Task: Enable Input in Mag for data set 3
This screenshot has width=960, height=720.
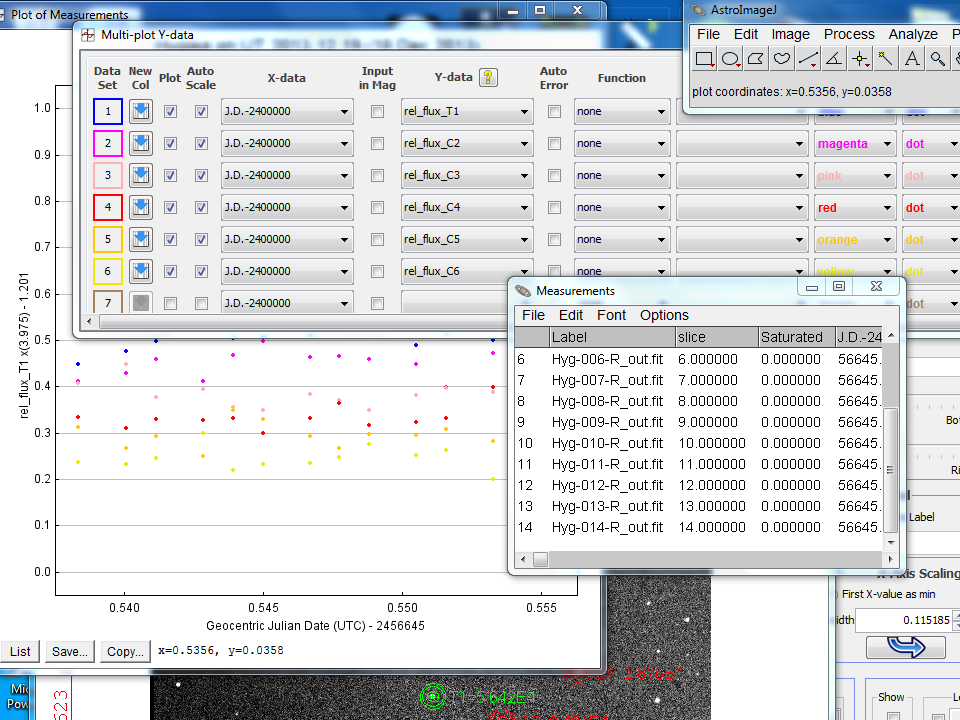Action: click(x=377, y=175)
